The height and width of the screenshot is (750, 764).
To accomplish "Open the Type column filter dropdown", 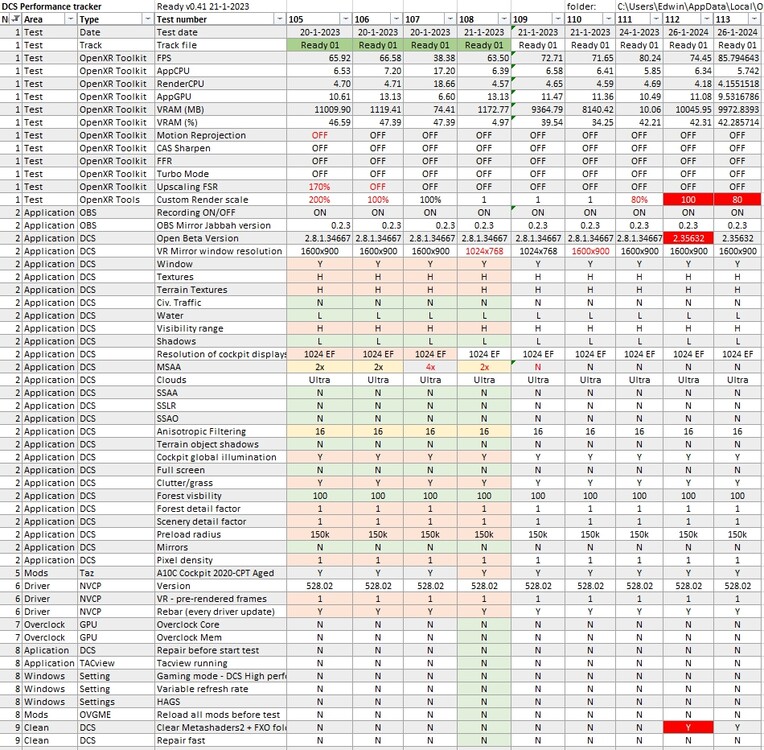I will [147, 19].
